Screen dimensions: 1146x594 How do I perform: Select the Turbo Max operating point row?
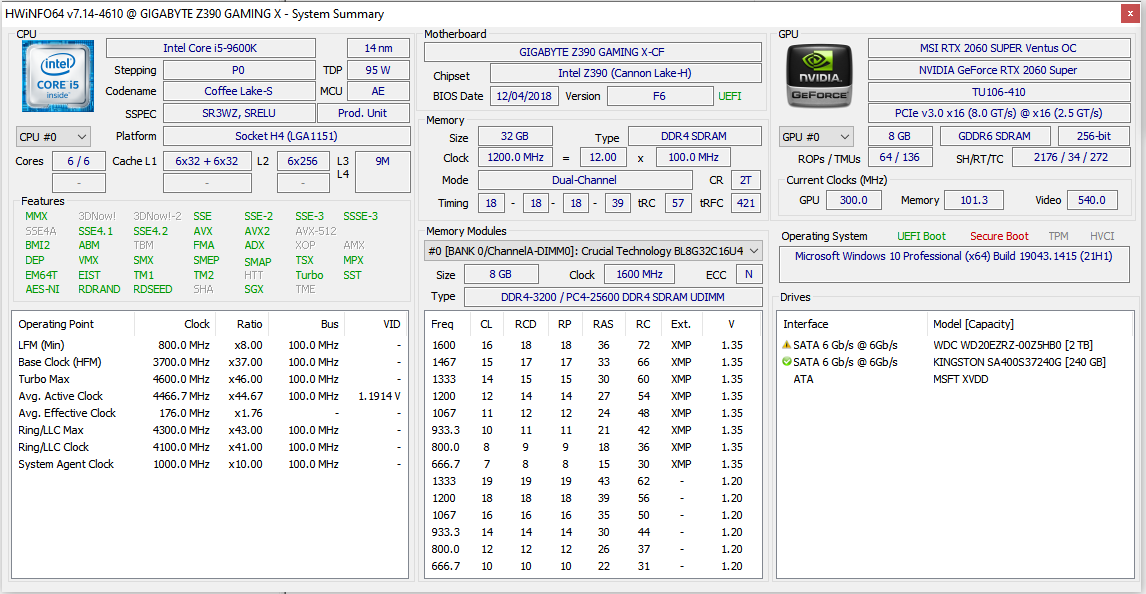(46, 379)
